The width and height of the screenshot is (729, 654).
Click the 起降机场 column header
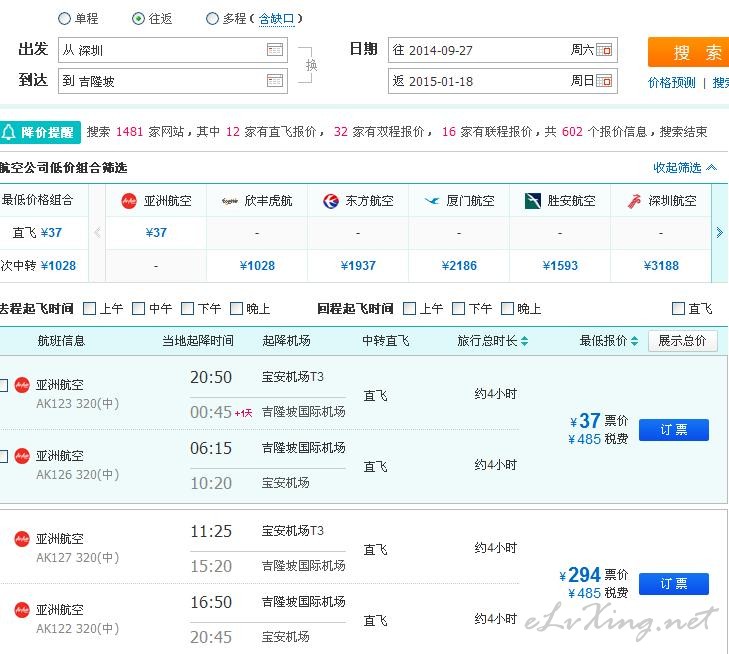coord(286,341)
